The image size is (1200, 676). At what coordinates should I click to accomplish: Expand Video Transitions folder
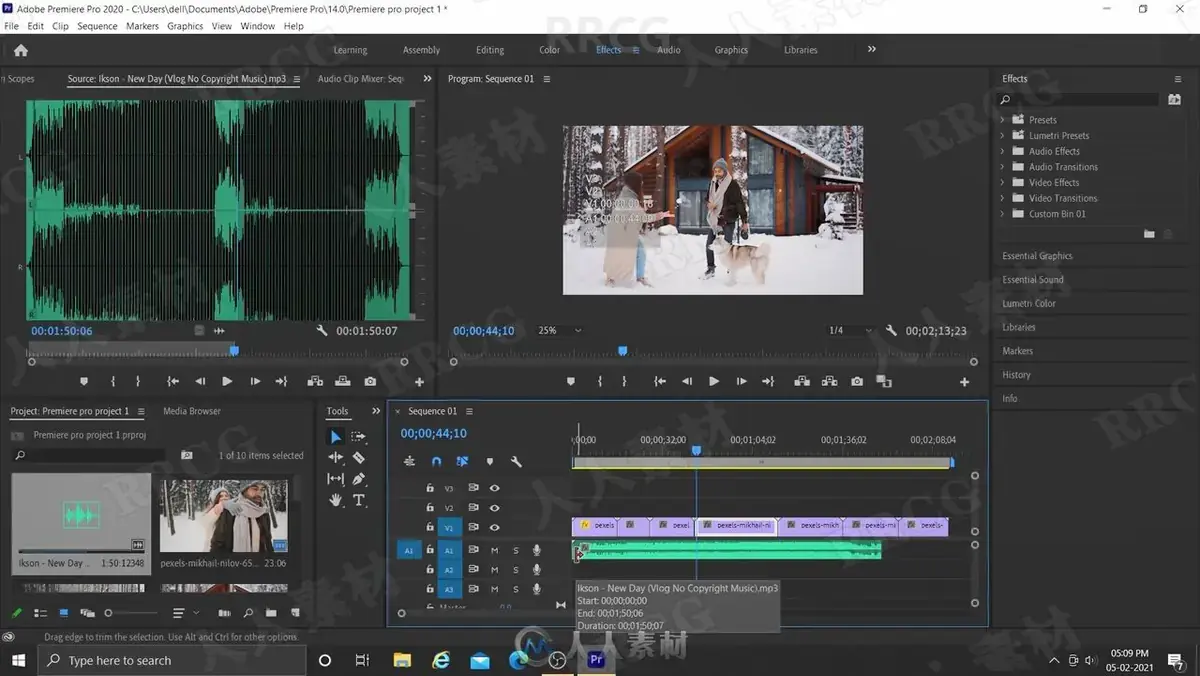coord(1003,198)
